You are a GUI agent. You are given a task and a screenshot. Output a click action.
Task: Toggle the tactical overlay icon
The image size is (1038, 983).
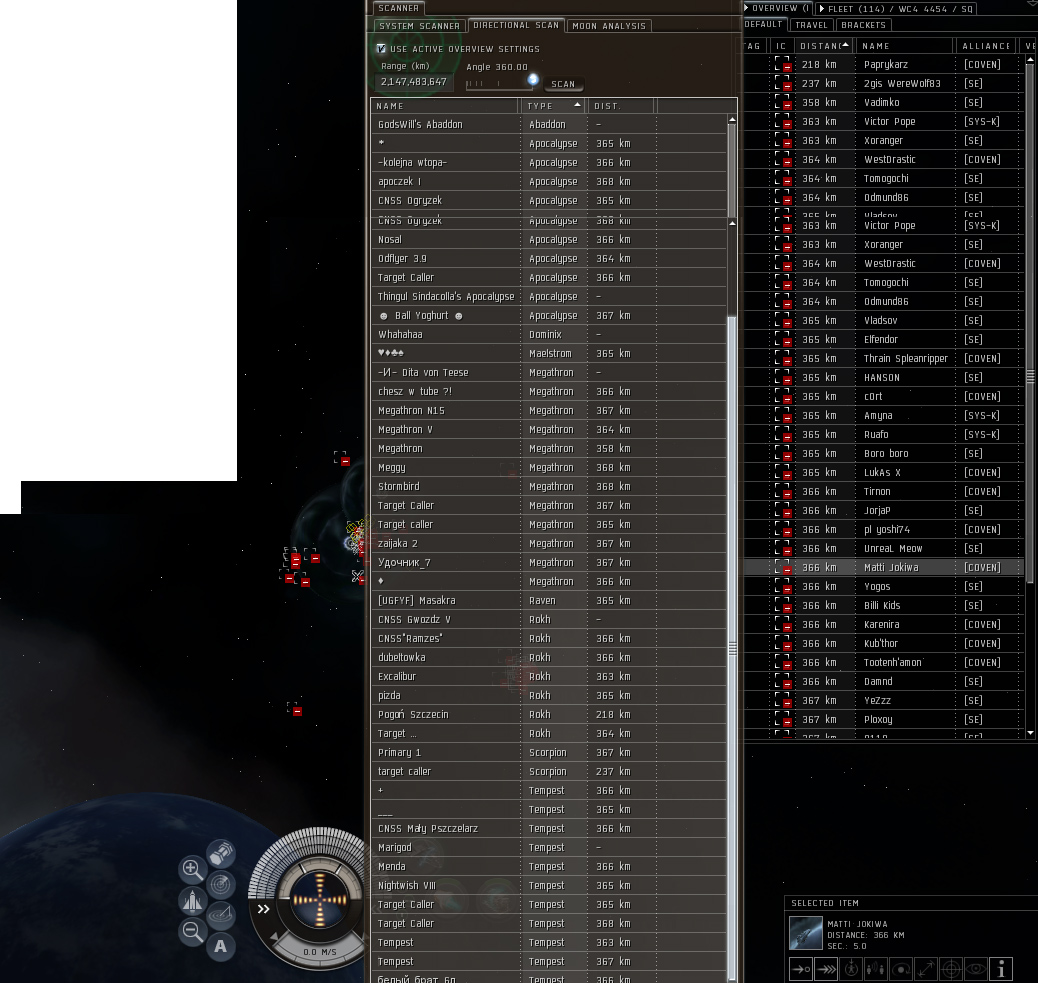[221, 915]
